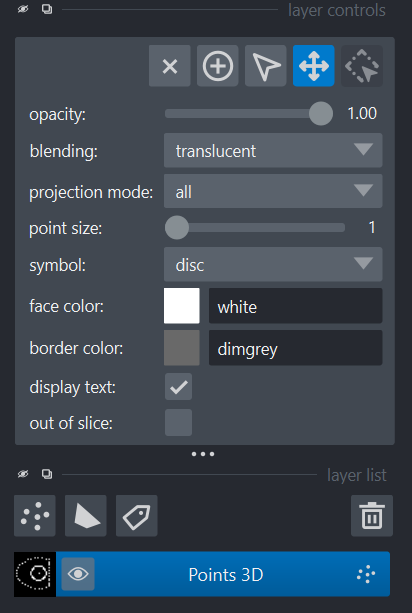Screen dimensions: 412x613
Task: Toggle visibility of Points 3D layer
Action: (x=78, y=574)
